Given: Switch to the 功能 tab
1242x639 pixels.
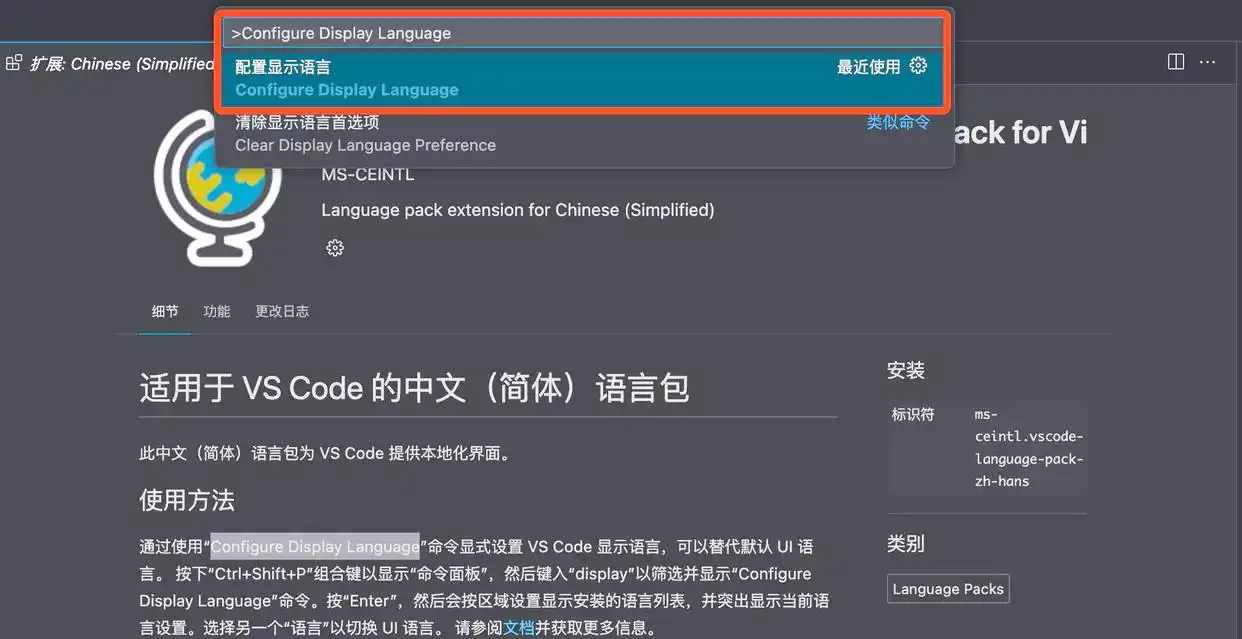Looking at the screenshot, I should 216,311.
